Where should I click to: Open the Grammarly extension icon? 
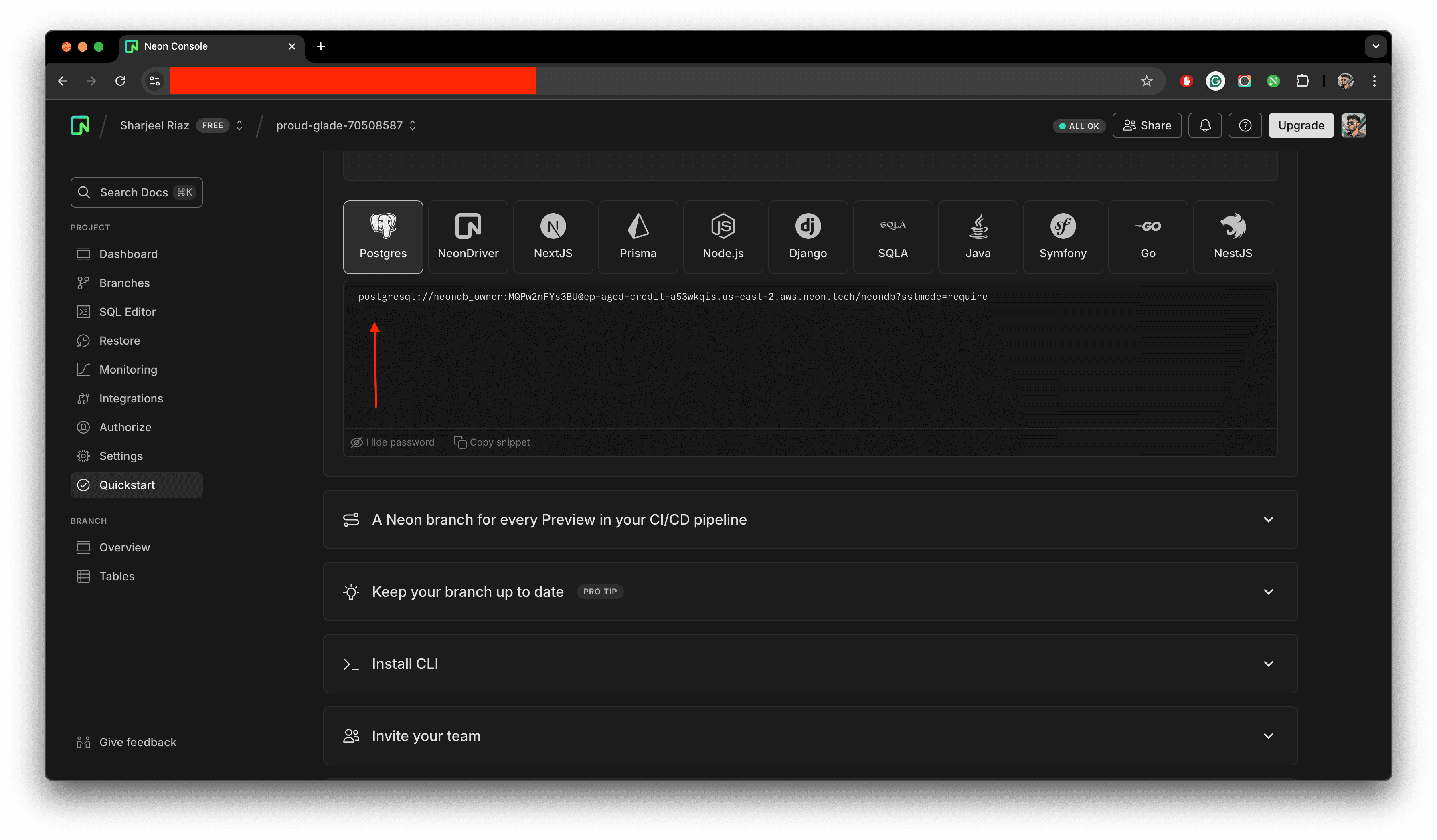click(1215, 81)
